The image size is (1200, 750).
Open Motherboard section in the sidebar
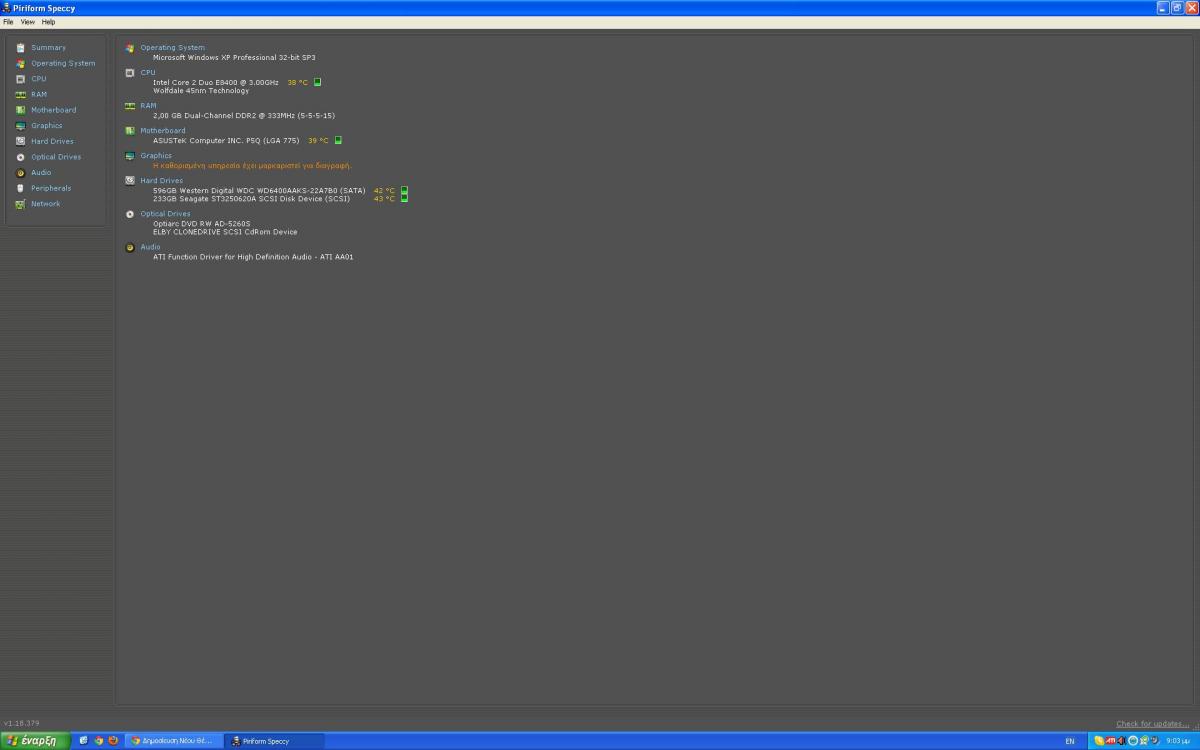[x=53, y=110]
